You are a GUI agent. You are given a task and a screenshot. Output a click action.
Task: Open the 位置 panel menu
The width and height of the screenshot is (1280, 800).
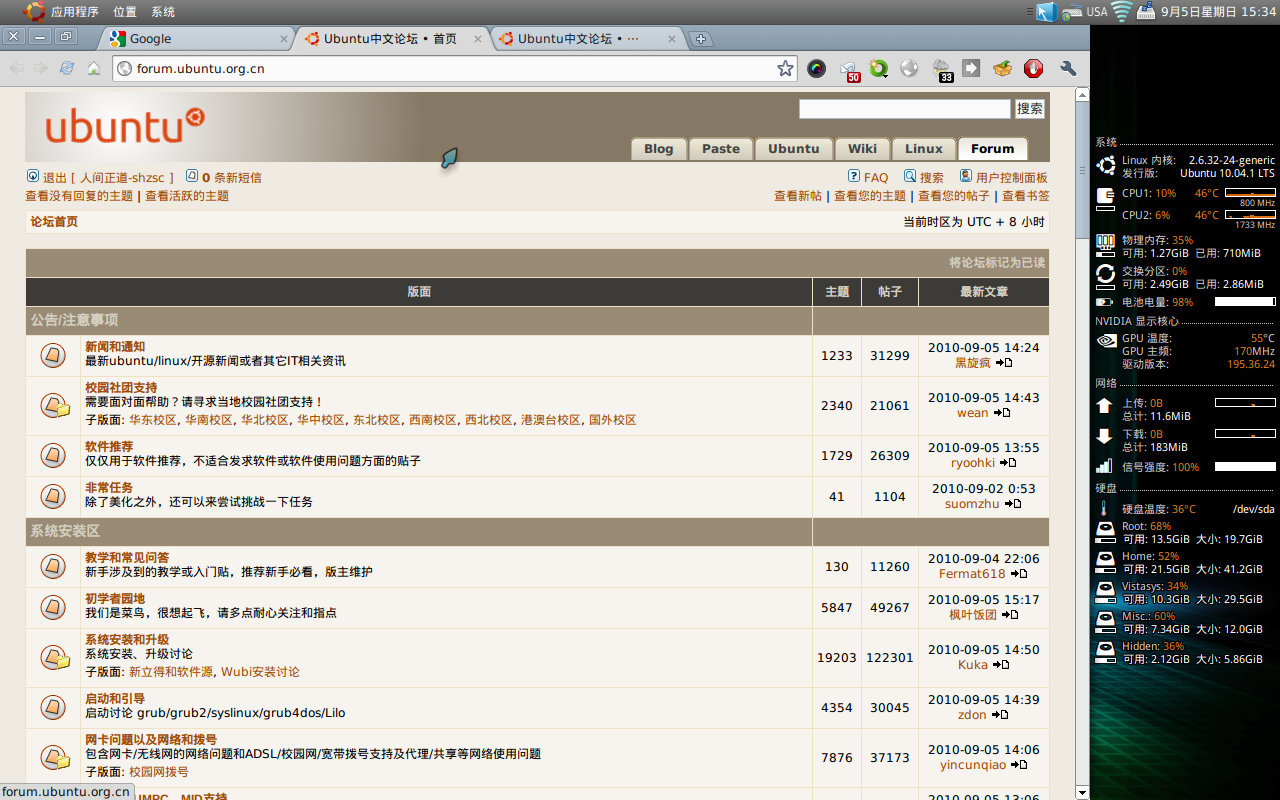pos(125,12)
